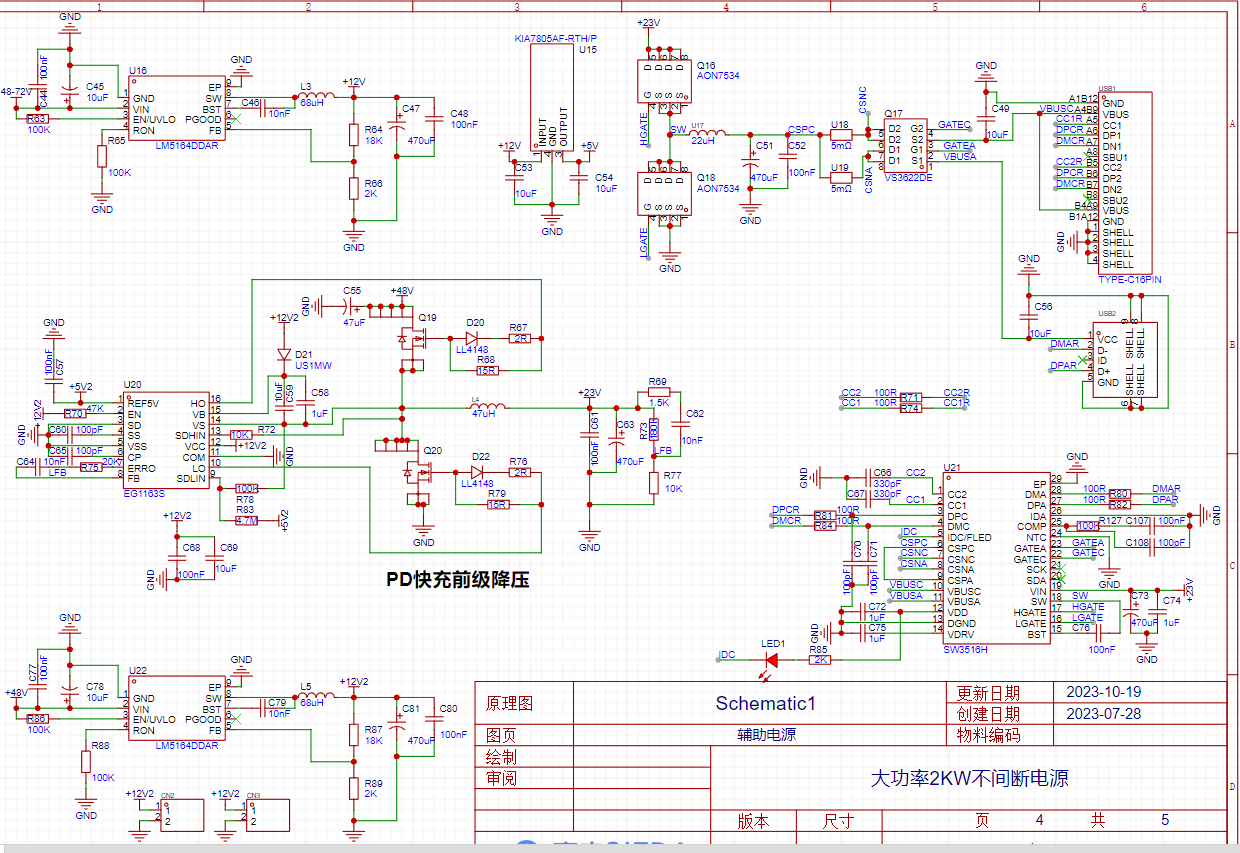The height and width of the screenshot is (853, 1240).
Task: Select the U20 designator label
Action: coord(132,385)
